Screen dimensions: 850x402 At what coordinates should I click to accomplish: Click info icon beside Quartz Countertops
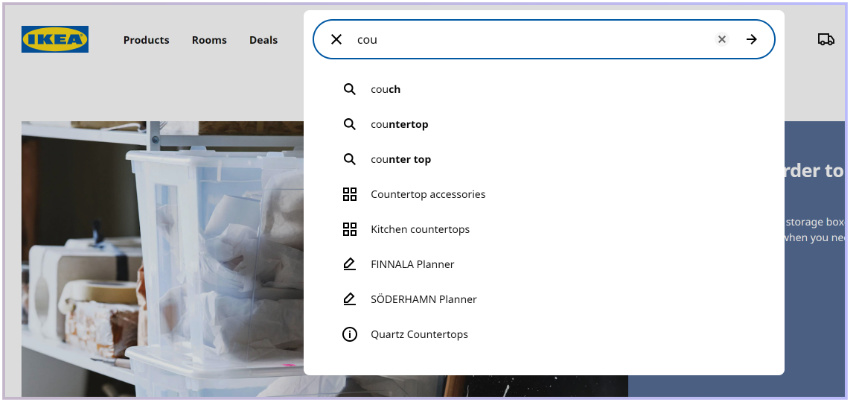click(349, 334)
